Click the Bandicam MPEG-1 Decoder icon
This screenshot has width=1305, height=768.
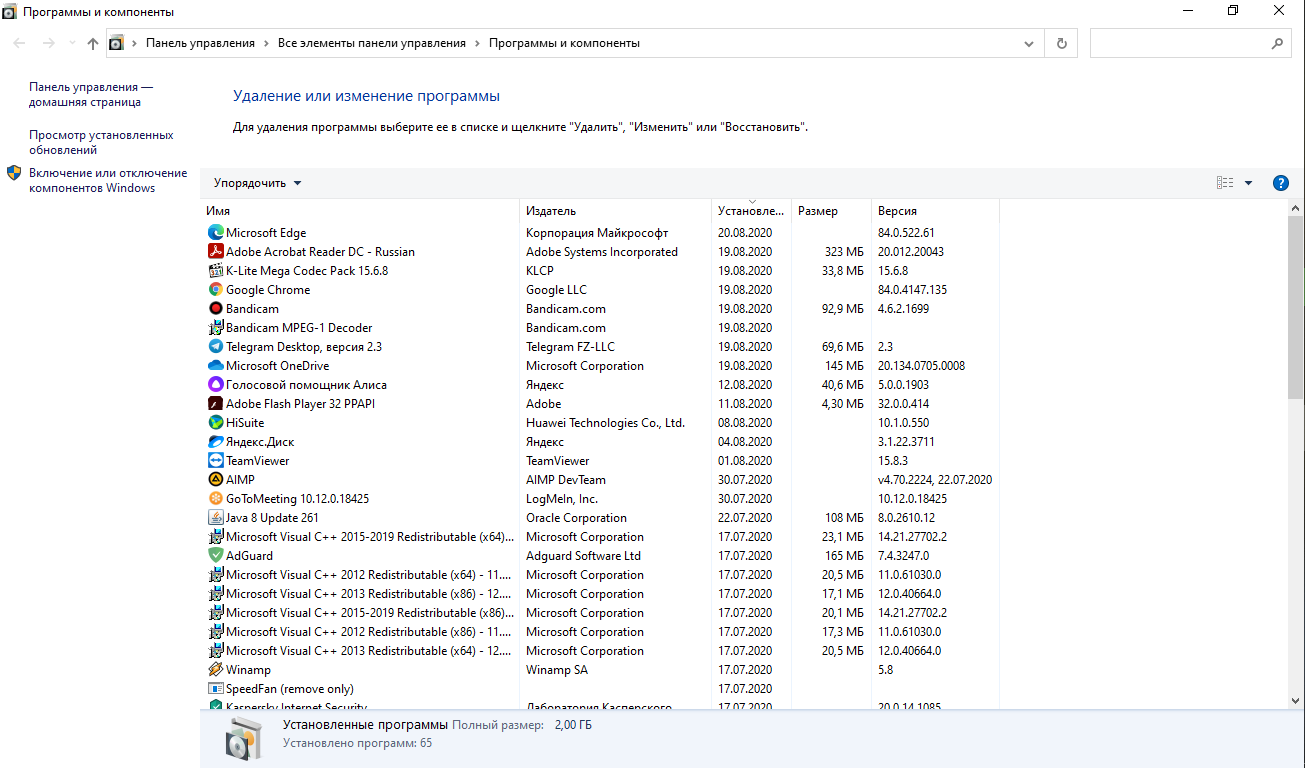[215, 328]
